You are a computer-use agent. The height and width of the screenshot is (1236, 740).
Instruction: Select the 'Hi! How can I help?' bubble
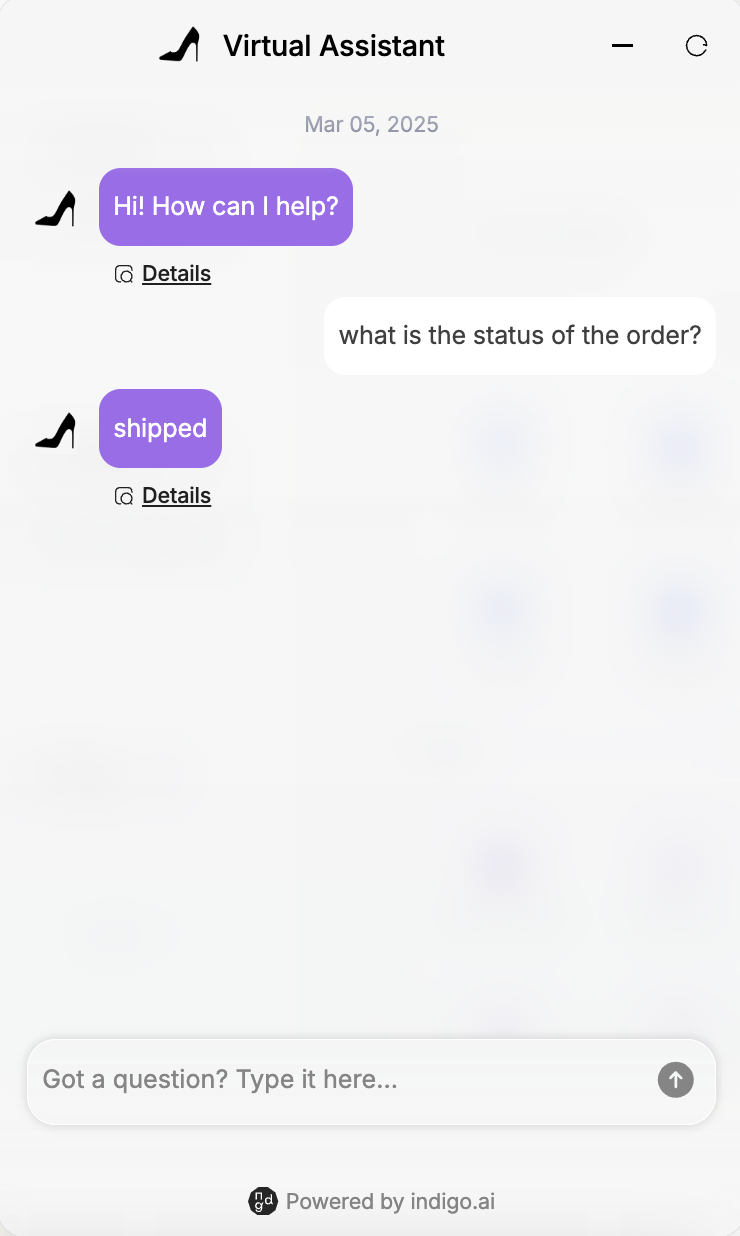point(226,207)
